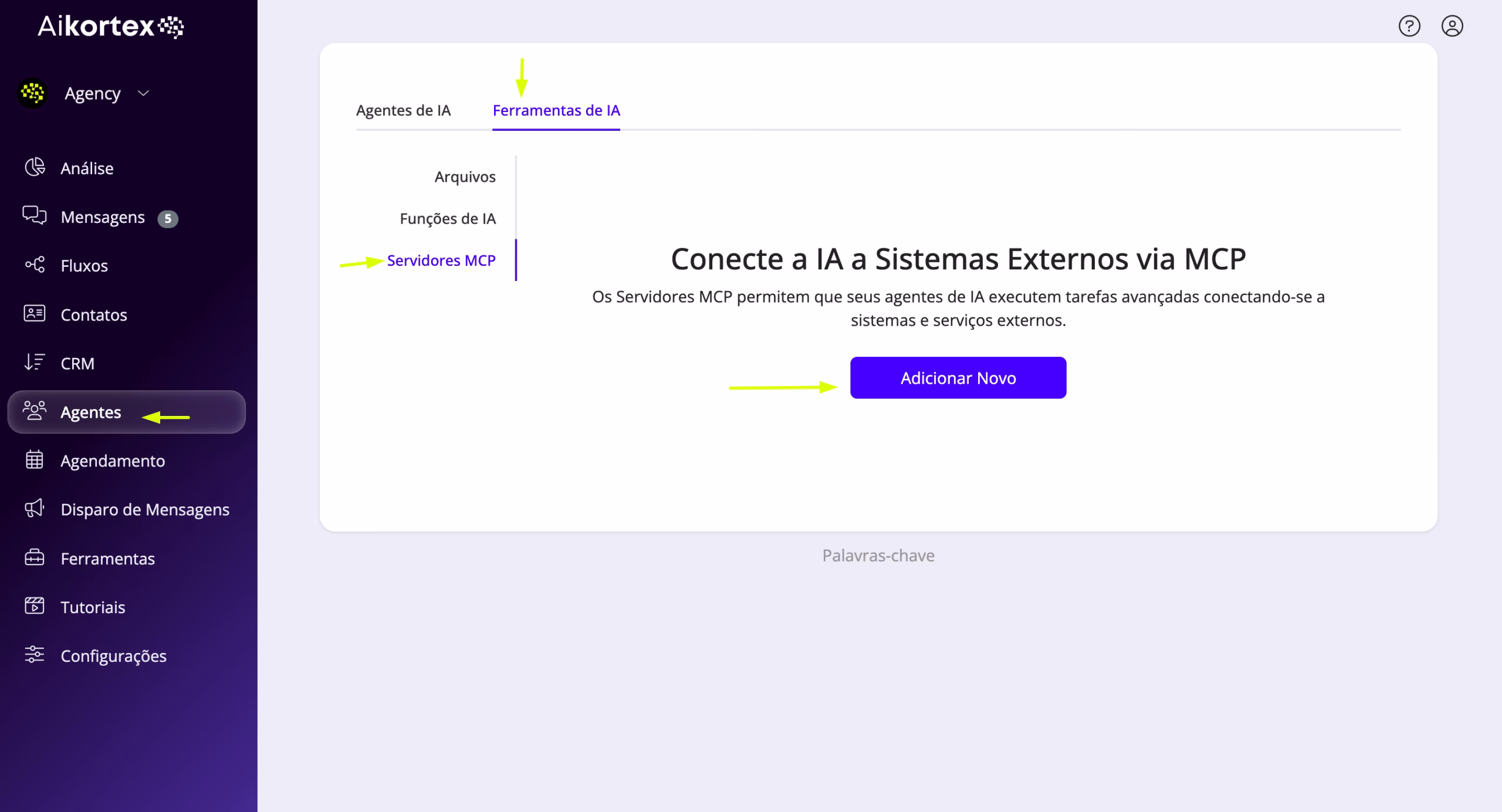Expand the Agency workspace dropdown chevron
Screen dimensions: 1502x812
143,93
